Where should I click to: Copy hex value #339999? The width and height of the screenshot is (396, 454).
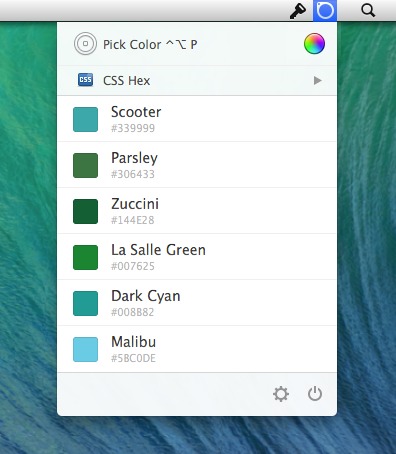[133, 128]
